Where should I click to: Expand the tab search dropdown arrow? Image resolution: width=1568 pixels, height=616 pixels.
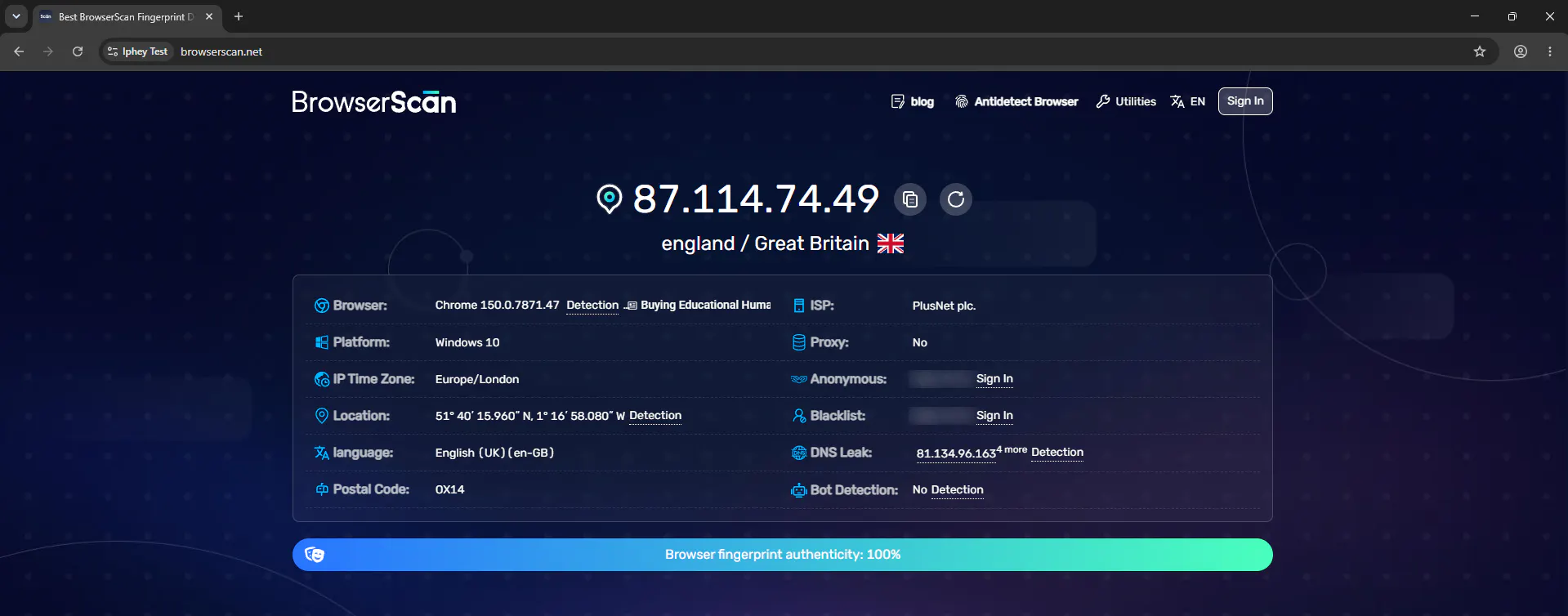click(16, 16)
